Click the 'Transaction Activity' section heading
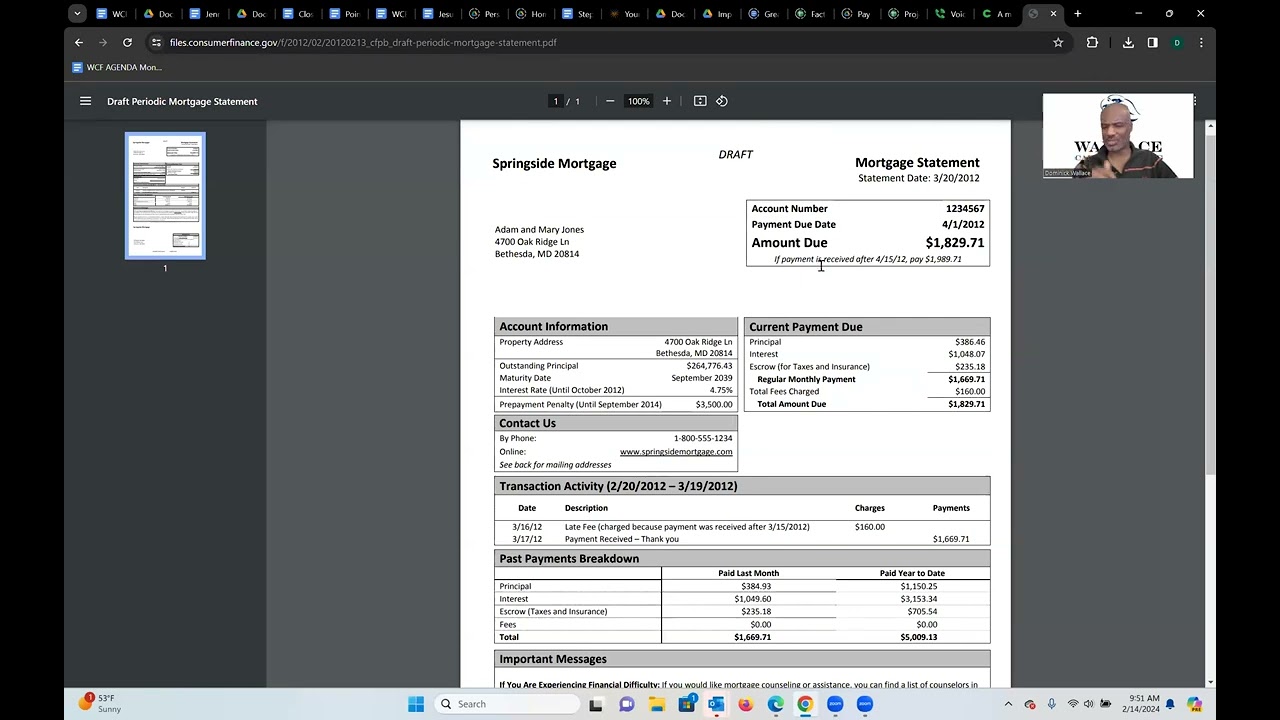1280x720 pixels. 618,486
